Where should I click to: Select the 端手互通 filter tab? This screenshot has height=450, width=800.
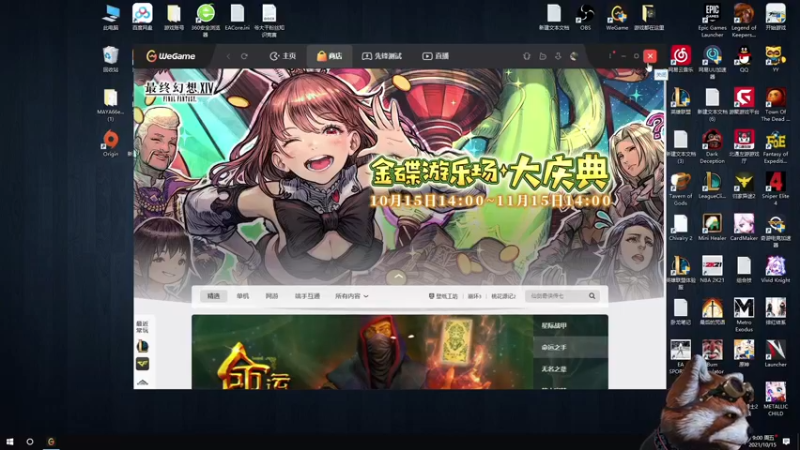point(307,296)
